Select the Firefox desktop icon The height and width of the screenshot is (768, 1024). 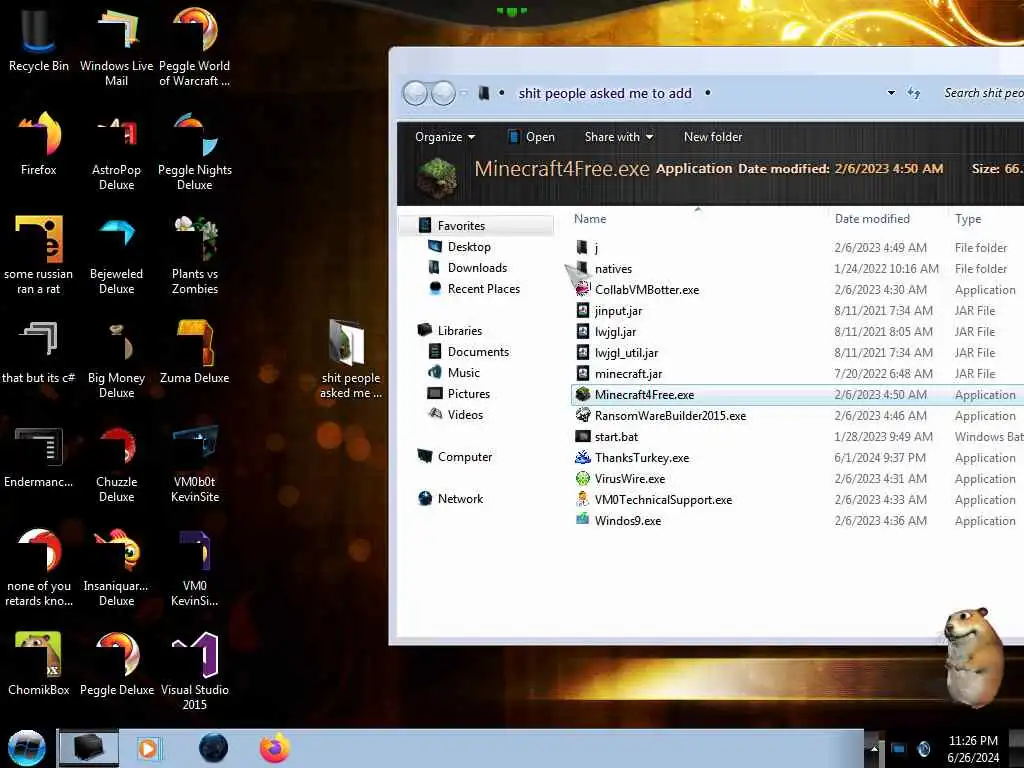tap(39, 144)
